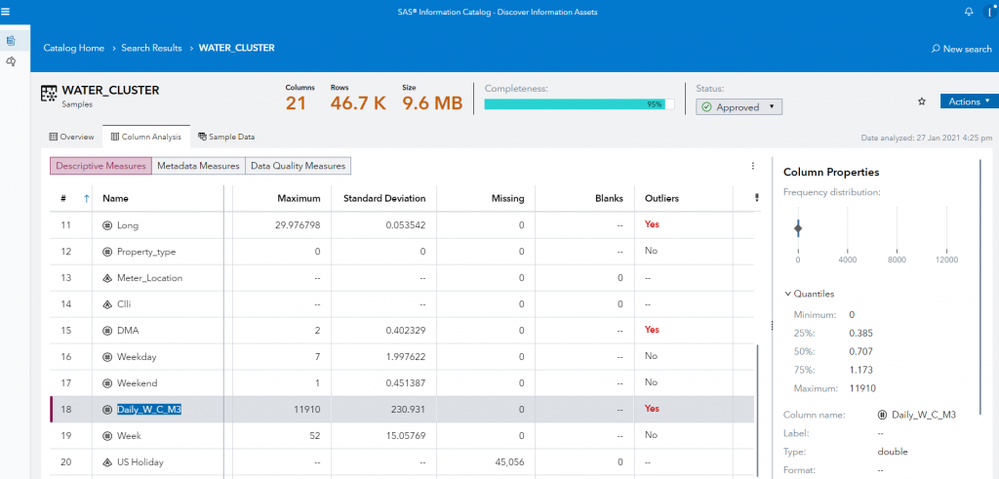
Task: Click the sort ascending arrow in header
Action: pyautogui.click(x=87, y=199)
